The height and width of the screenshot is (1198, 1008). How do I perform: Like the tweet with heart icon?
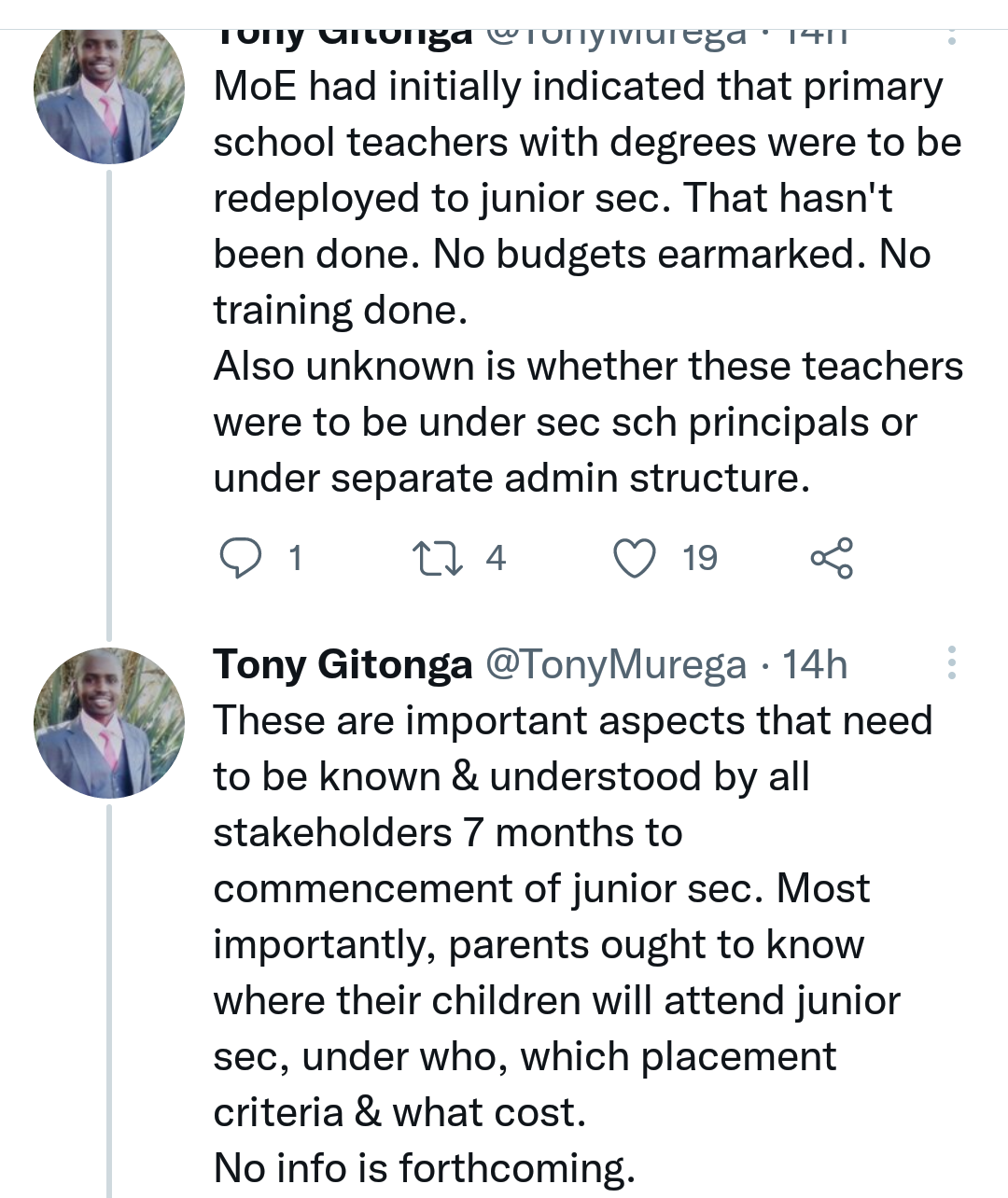click(x=635, y=559)
